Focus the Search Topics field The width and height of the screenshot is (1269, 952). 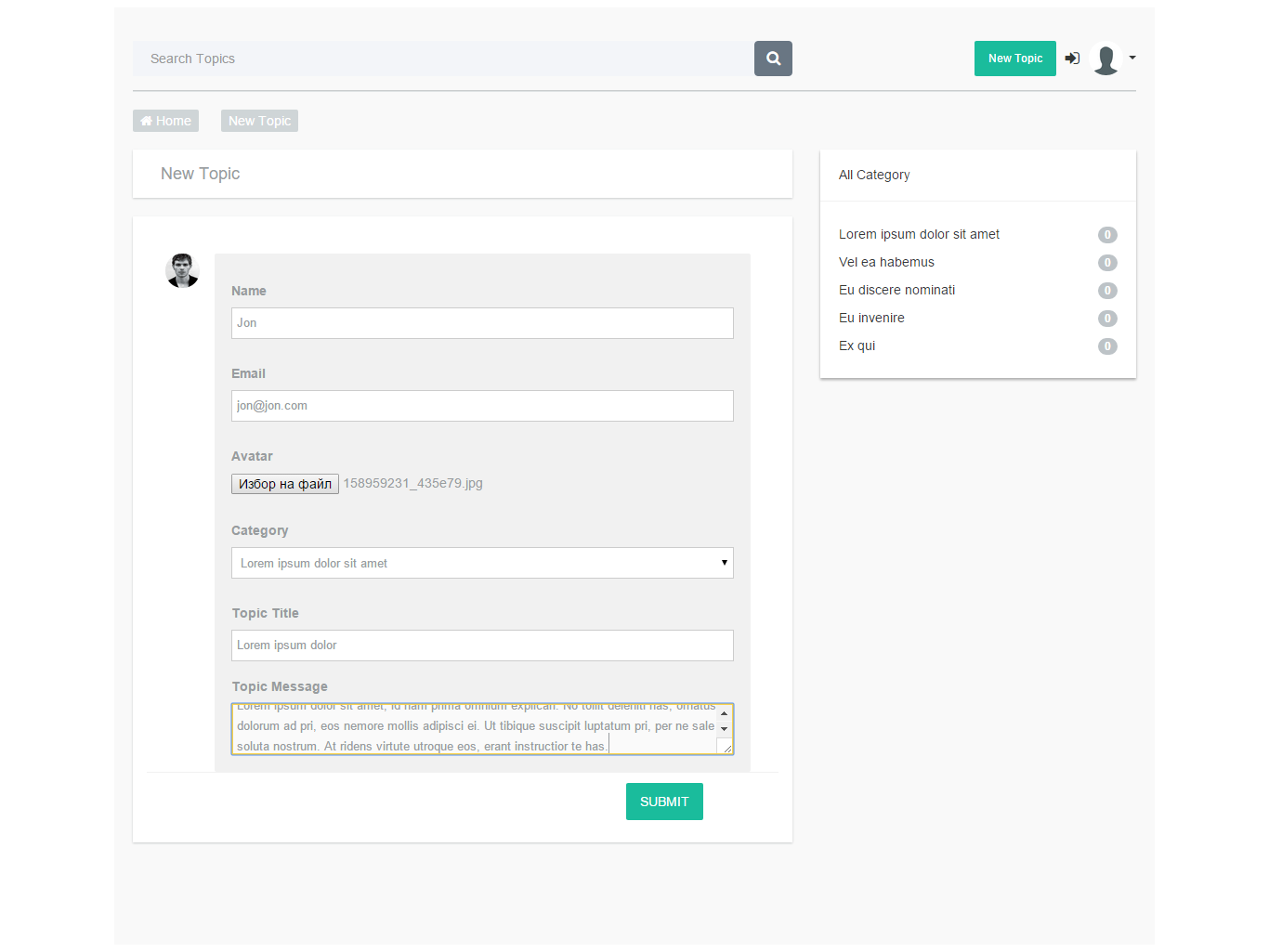coord(442,59)
